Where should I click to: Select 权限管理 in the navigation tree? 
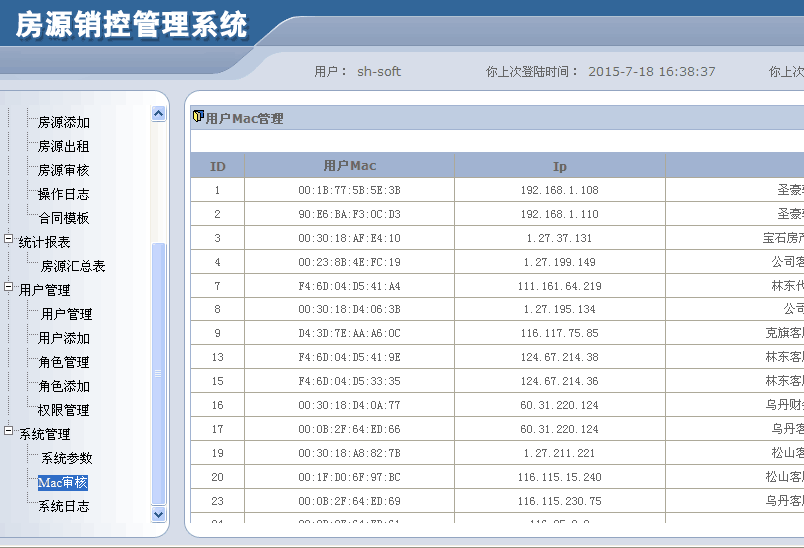click(64, 410)
